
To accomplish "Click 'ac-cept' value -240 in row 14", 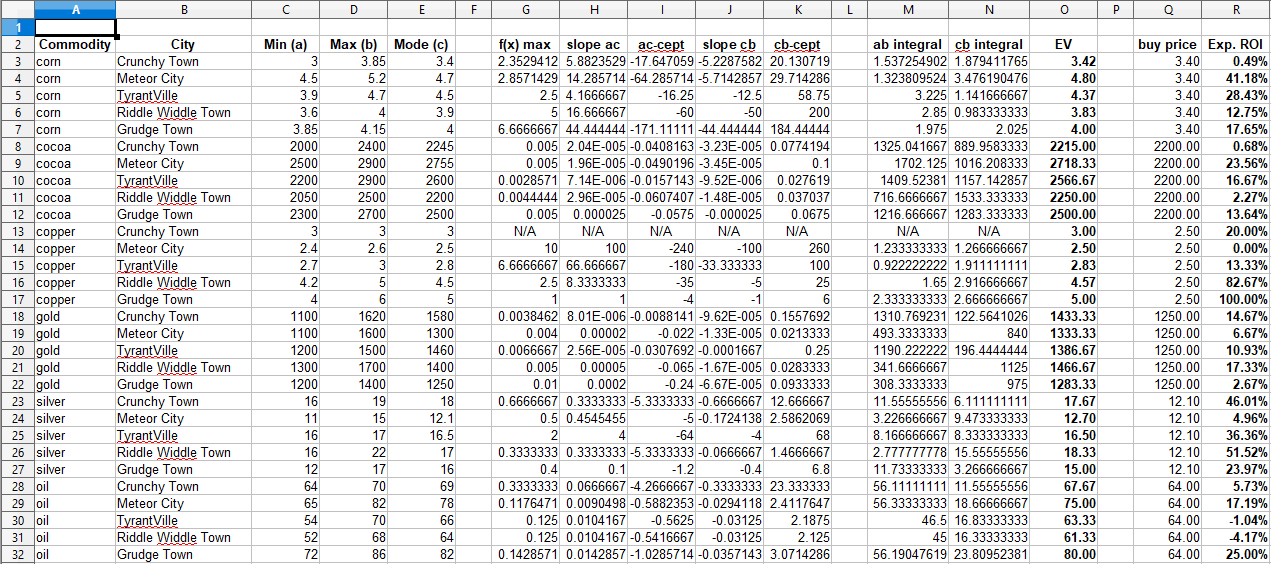I will coord(661,248).
